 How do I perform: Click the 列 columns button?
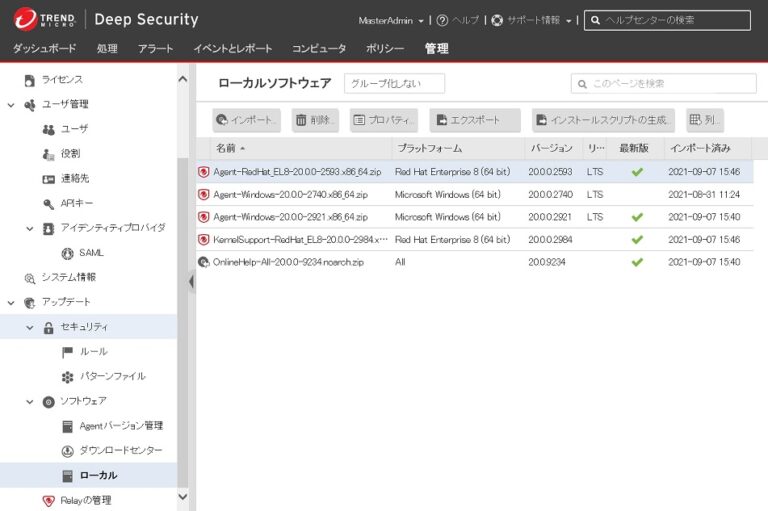pos(705,120)
